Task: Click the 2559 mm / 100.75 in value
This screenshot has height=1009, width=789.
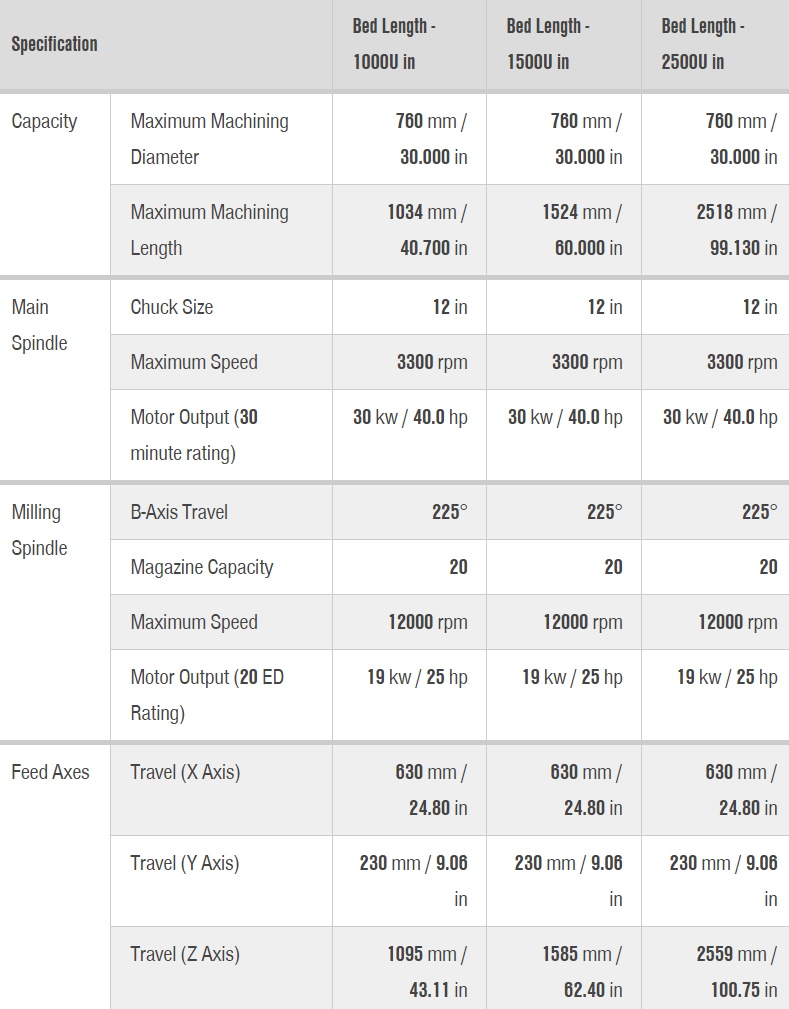Action: [737, 972]
